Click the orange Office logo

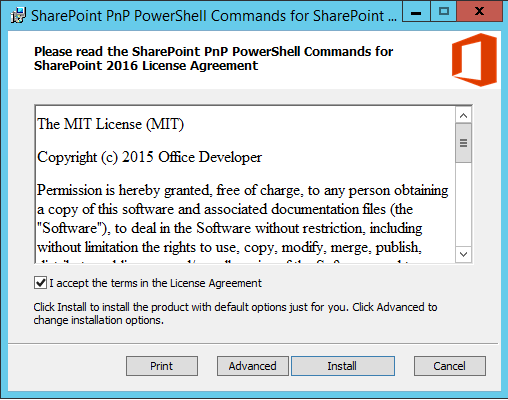pyautogui.click(x=474, y=60)
